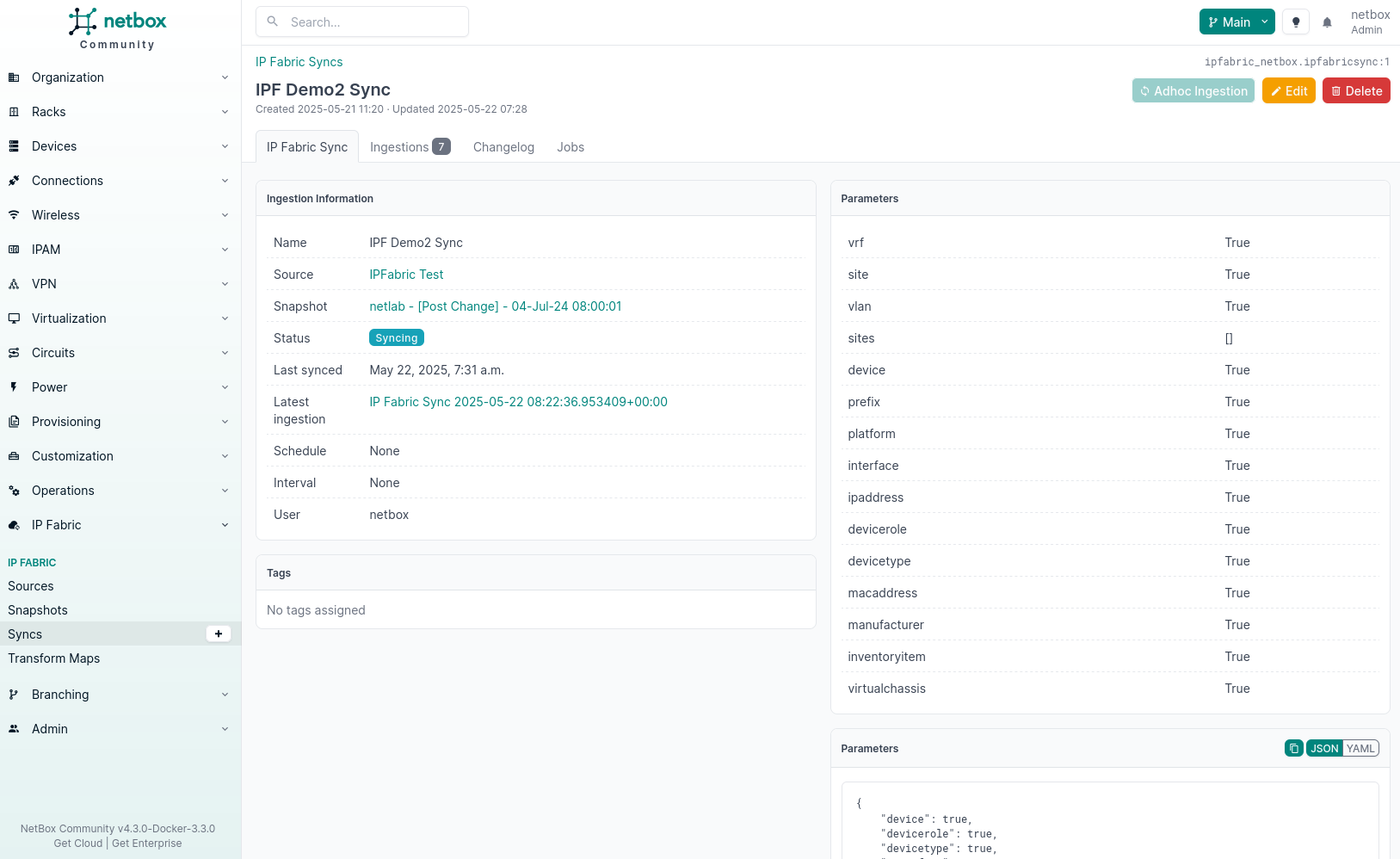The image size is (1400, 859).
Task: Click the Provisioning sidebar icon
Action: 14,422
